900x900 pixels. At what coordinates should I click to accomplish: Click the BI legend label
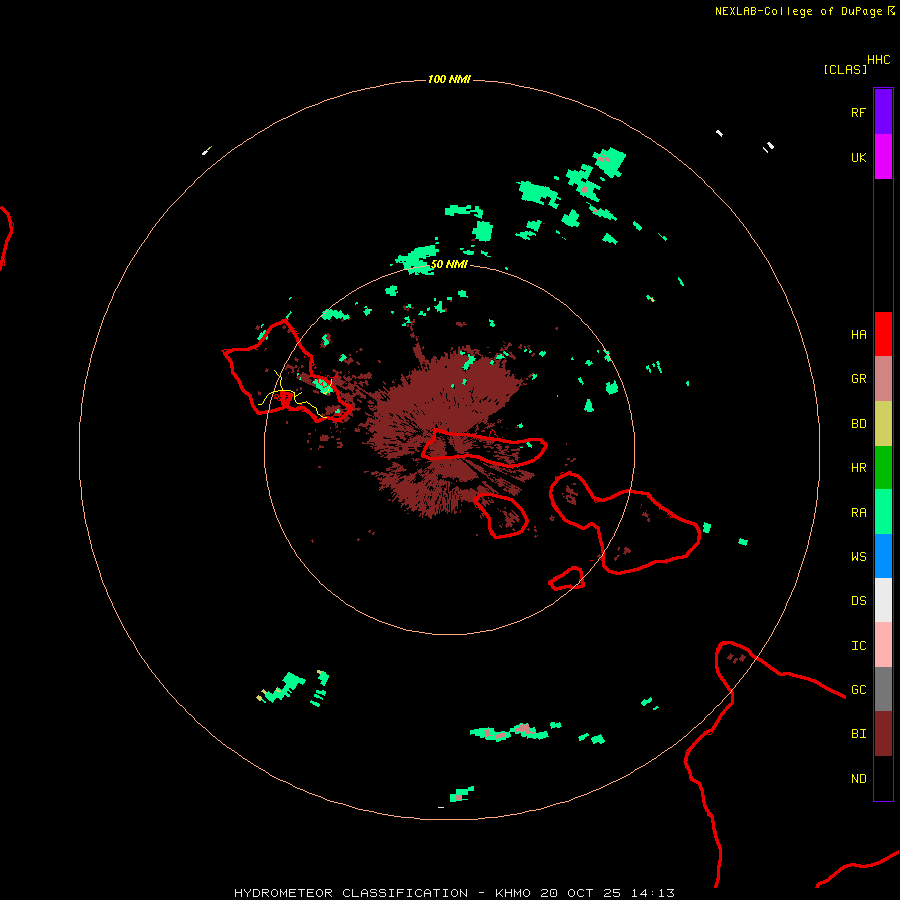[x=858, y=734]
